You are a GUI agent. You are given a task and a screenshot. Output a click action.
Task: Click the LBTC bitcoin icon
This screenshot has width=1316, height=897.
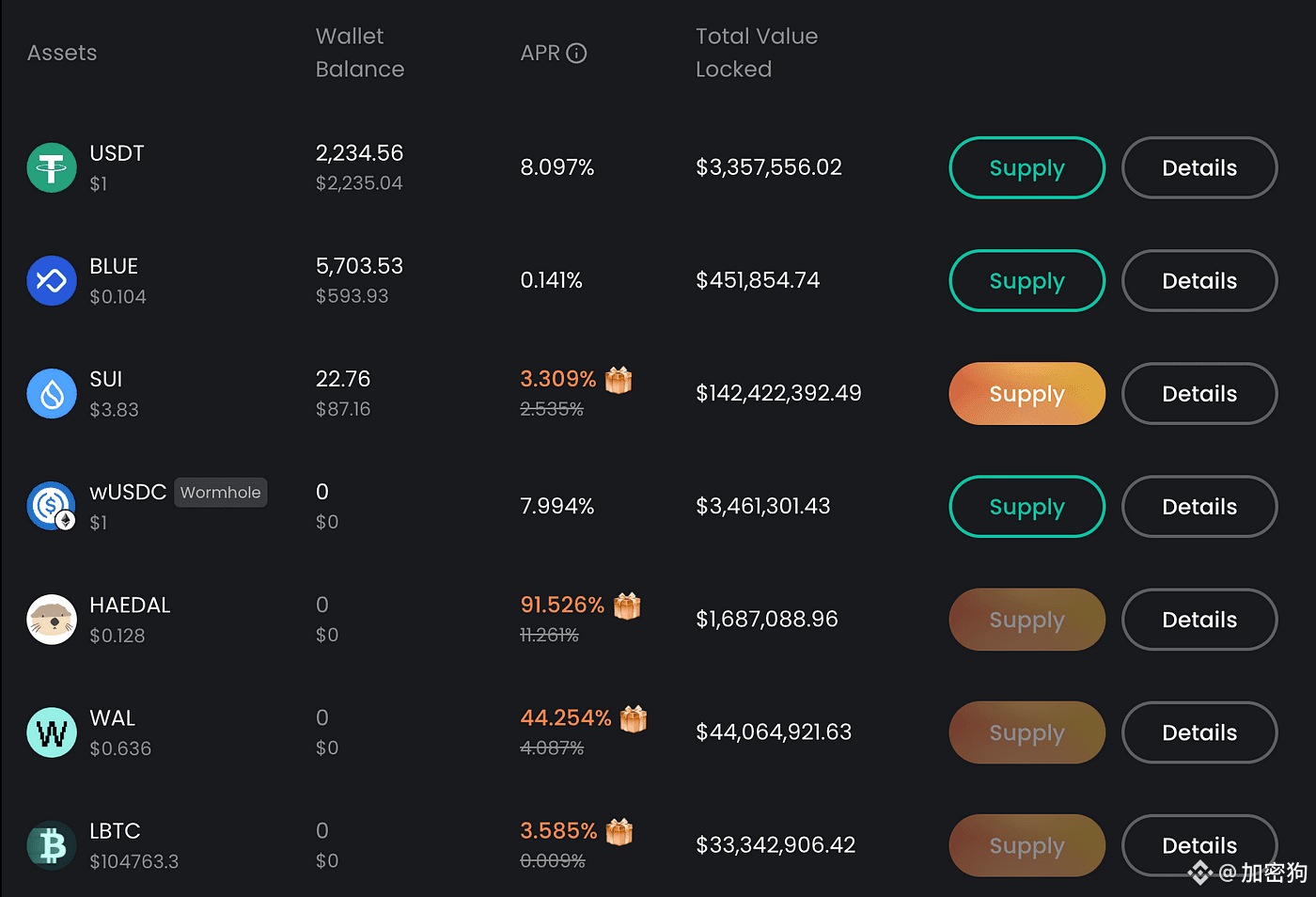point(52,845)
